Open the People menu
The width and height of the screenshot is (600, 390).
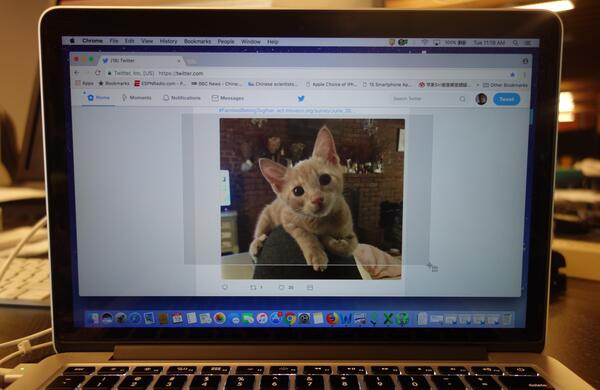click(226, 41)
